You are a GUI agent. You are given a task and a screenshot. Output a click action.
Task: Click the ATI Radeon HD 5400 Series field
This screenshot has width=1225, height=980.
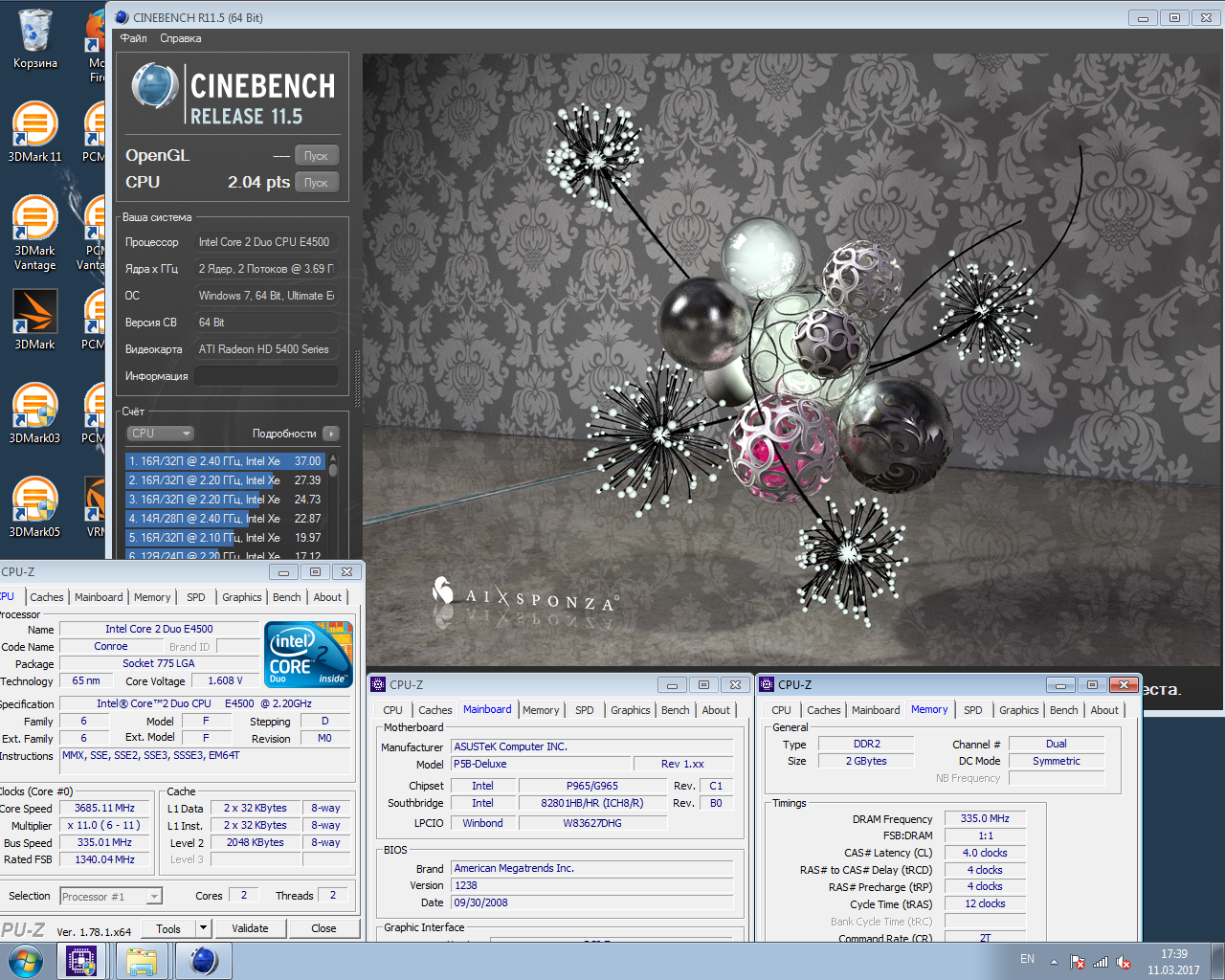pyautogui.click(x=267, y=349)
